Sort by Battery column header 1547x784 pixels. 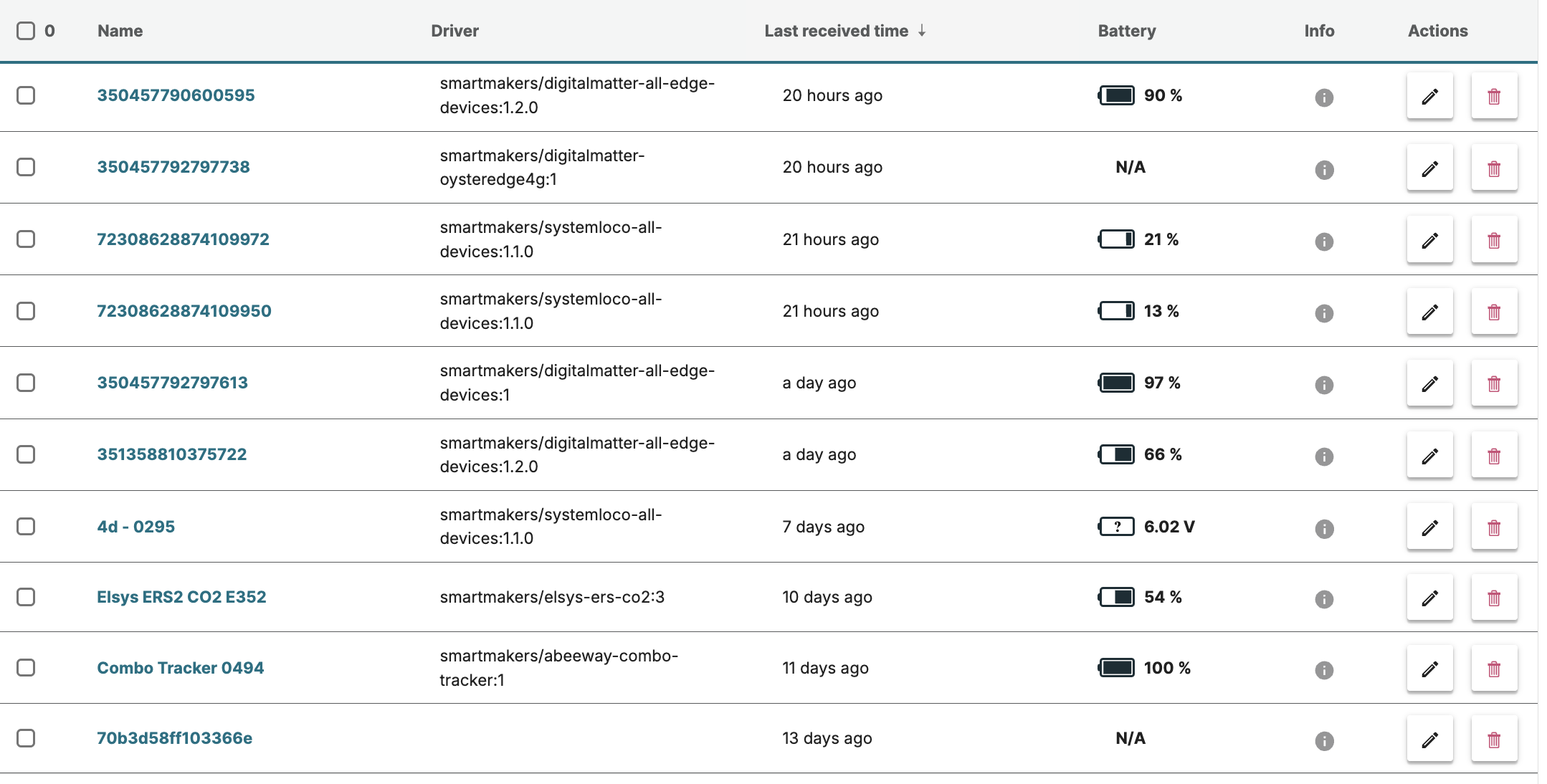click(x=1126, y=31)
